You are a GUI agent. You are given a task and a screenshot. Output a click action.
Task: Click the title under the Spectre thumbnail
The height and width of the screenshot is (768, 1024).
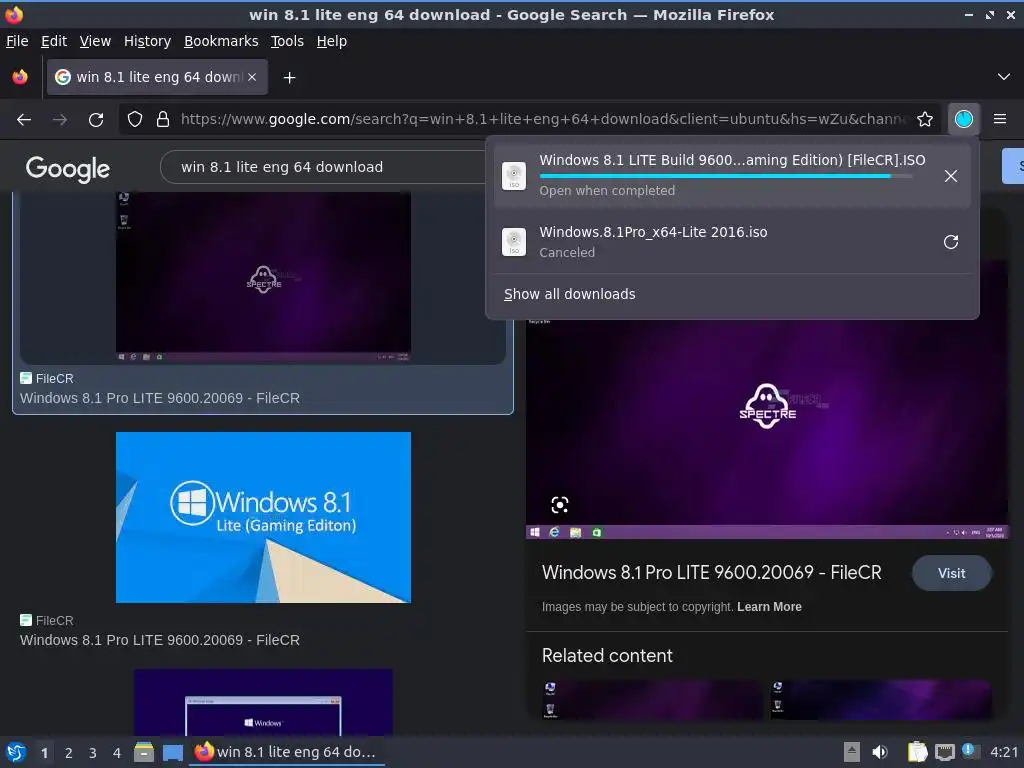pyautogui.click(x=159, y=398)
